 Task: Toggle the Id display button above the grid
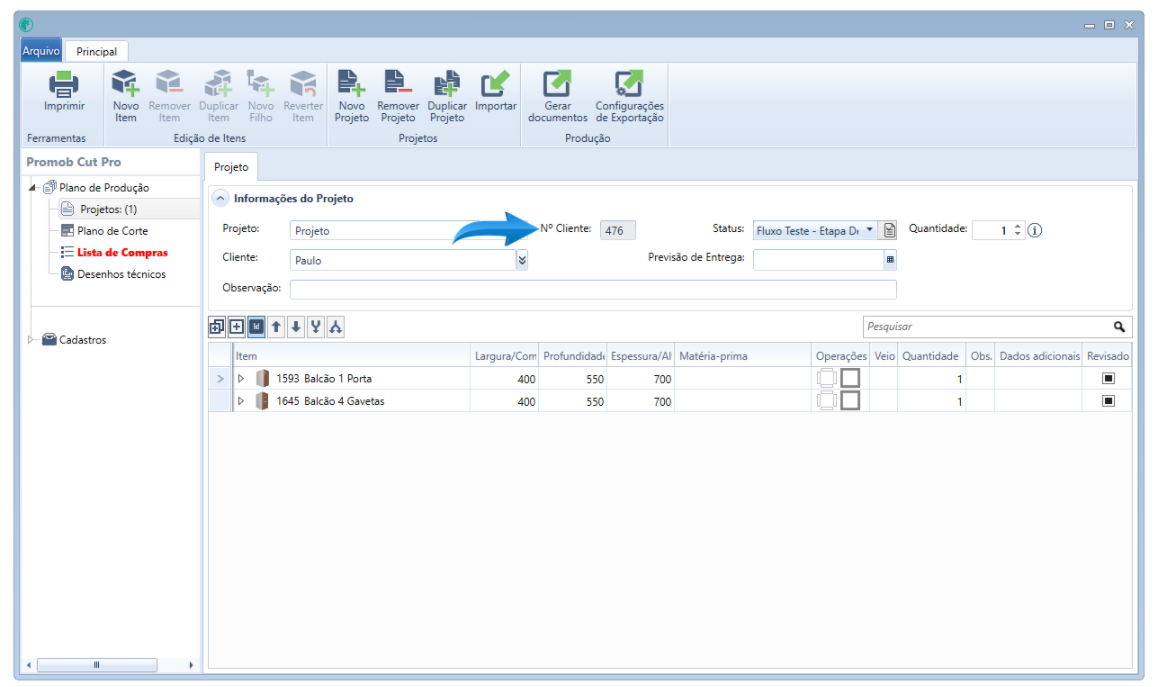click(256, 326)
